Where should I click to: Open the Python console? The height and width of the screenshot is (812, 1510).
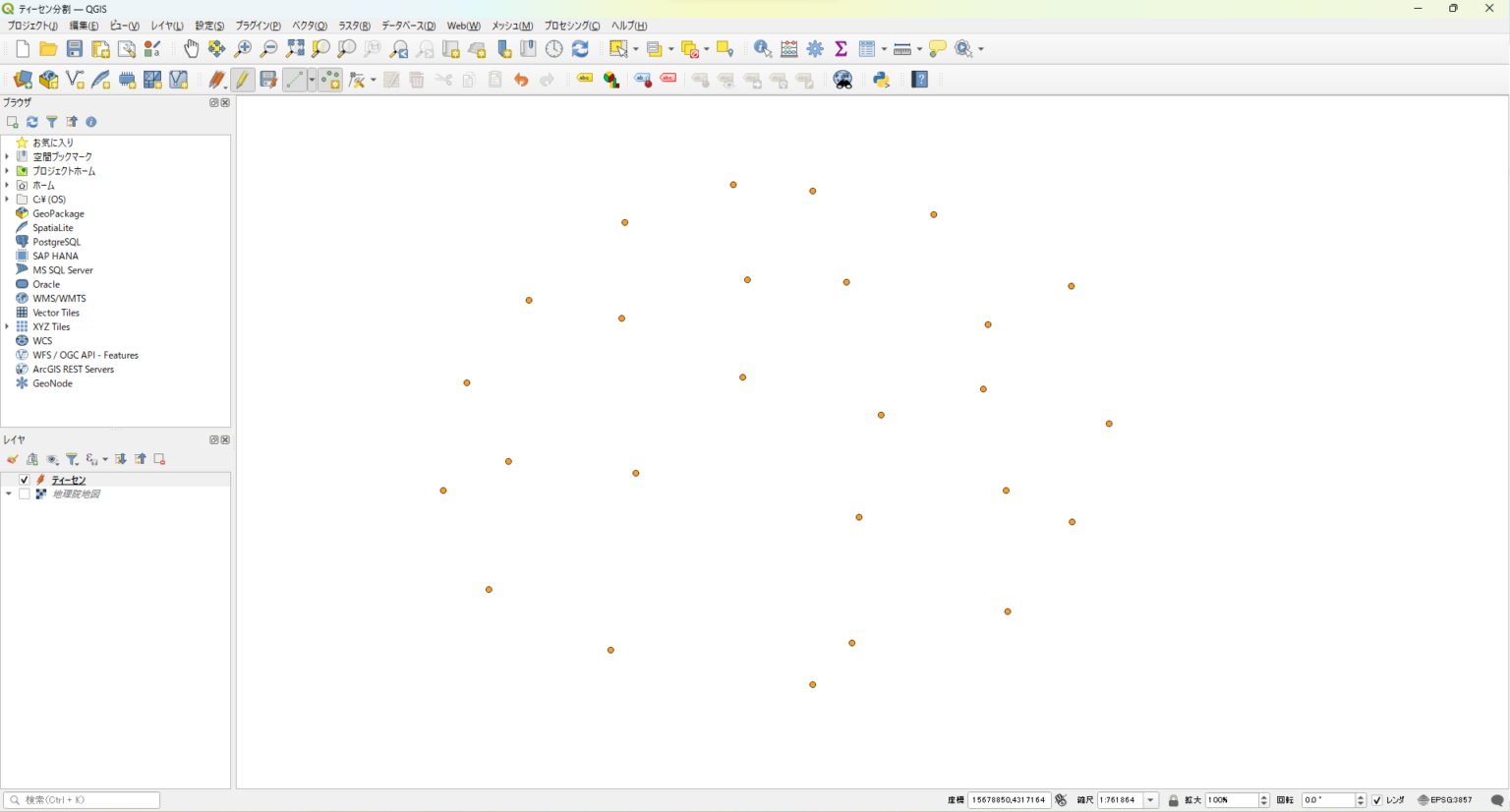881,80
